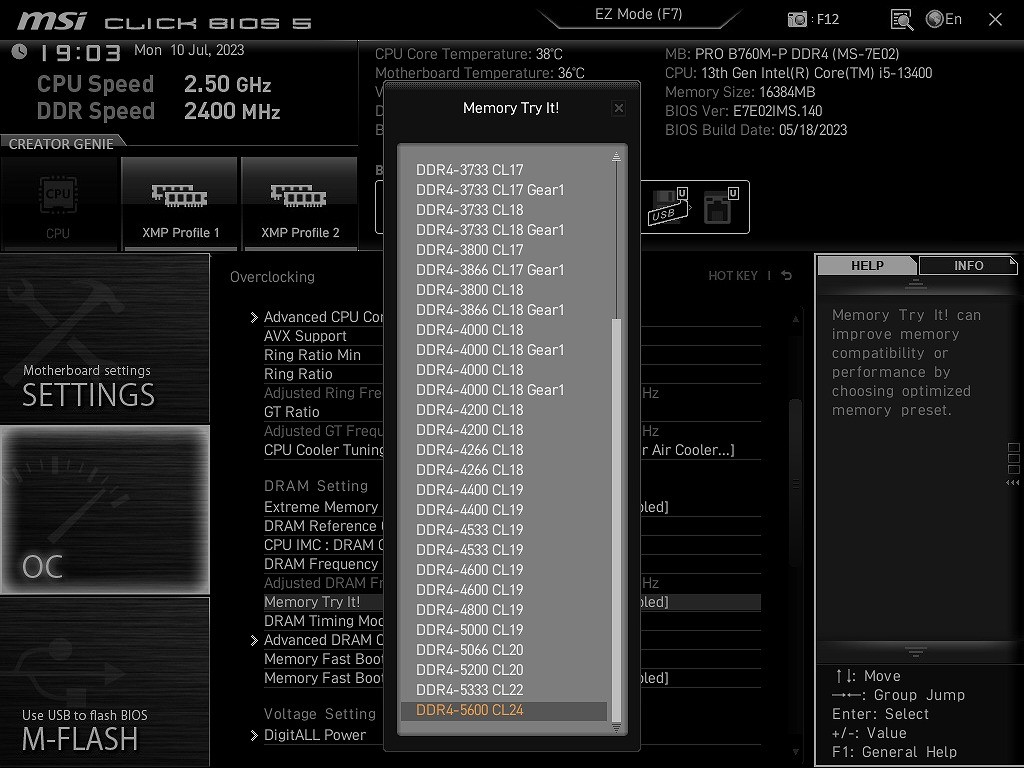Click the CPU Creator Genie icon
The height and width of the screenshot is (768, 1024).
point(58,202)
